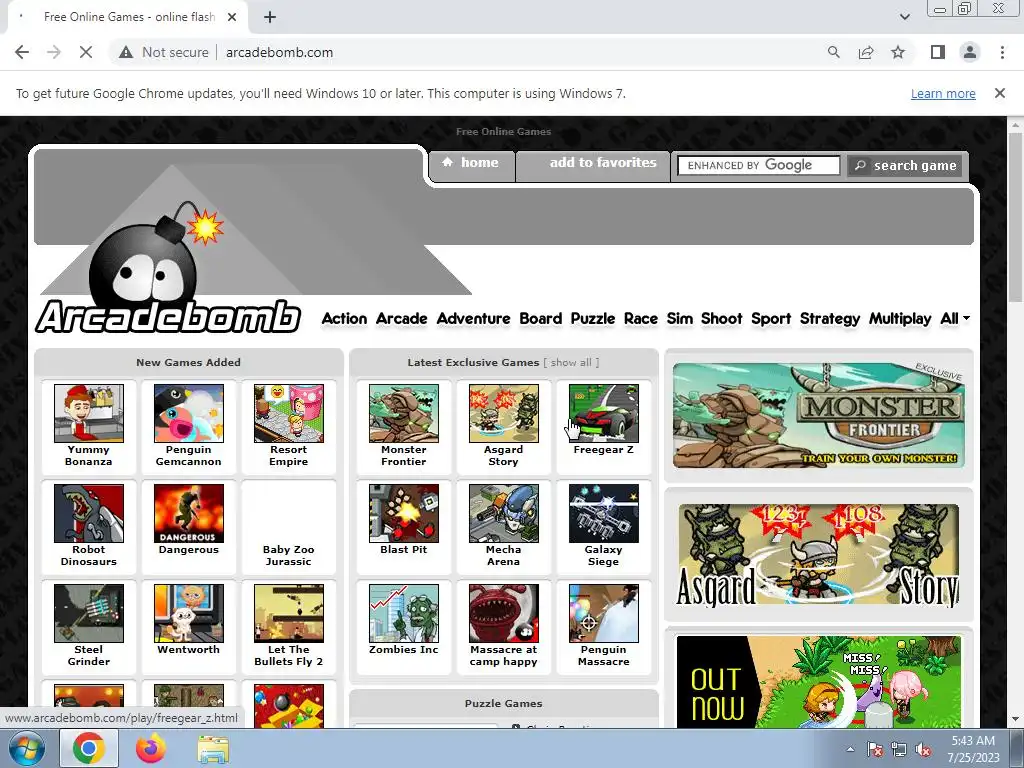Viewport: 1024px width, 768px height.
Task: Open Galaxy Siege game thumbnail
Action: tap(603, 513)
